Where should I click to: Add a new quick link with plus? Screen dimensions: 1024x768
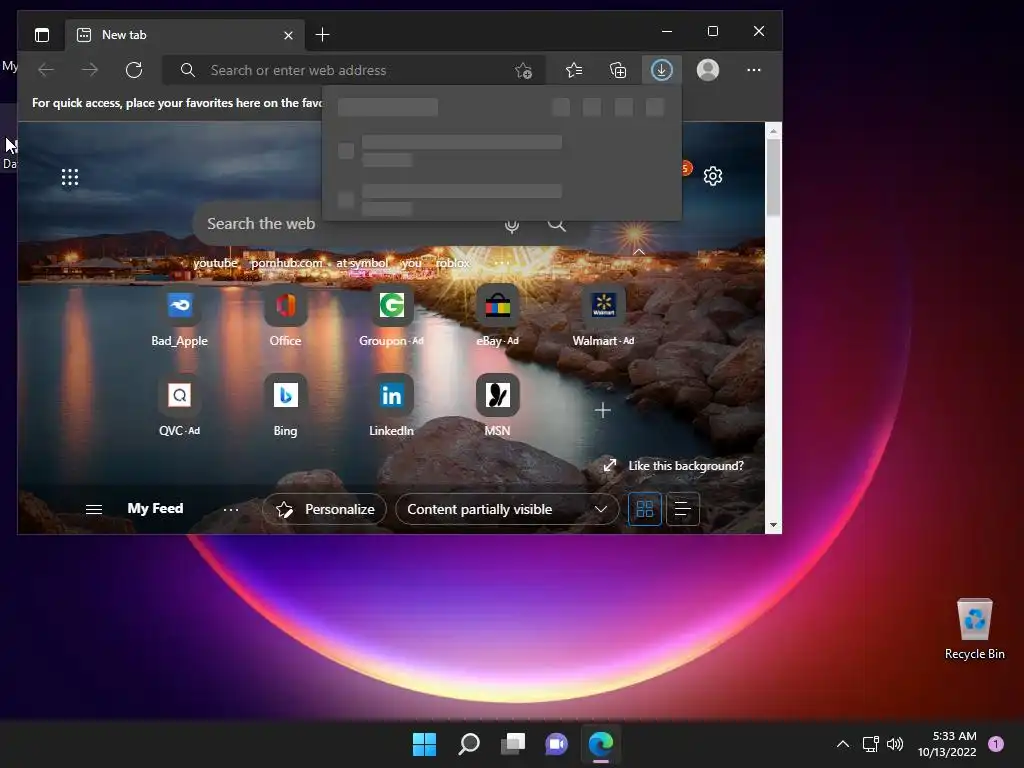pos(603,410)
